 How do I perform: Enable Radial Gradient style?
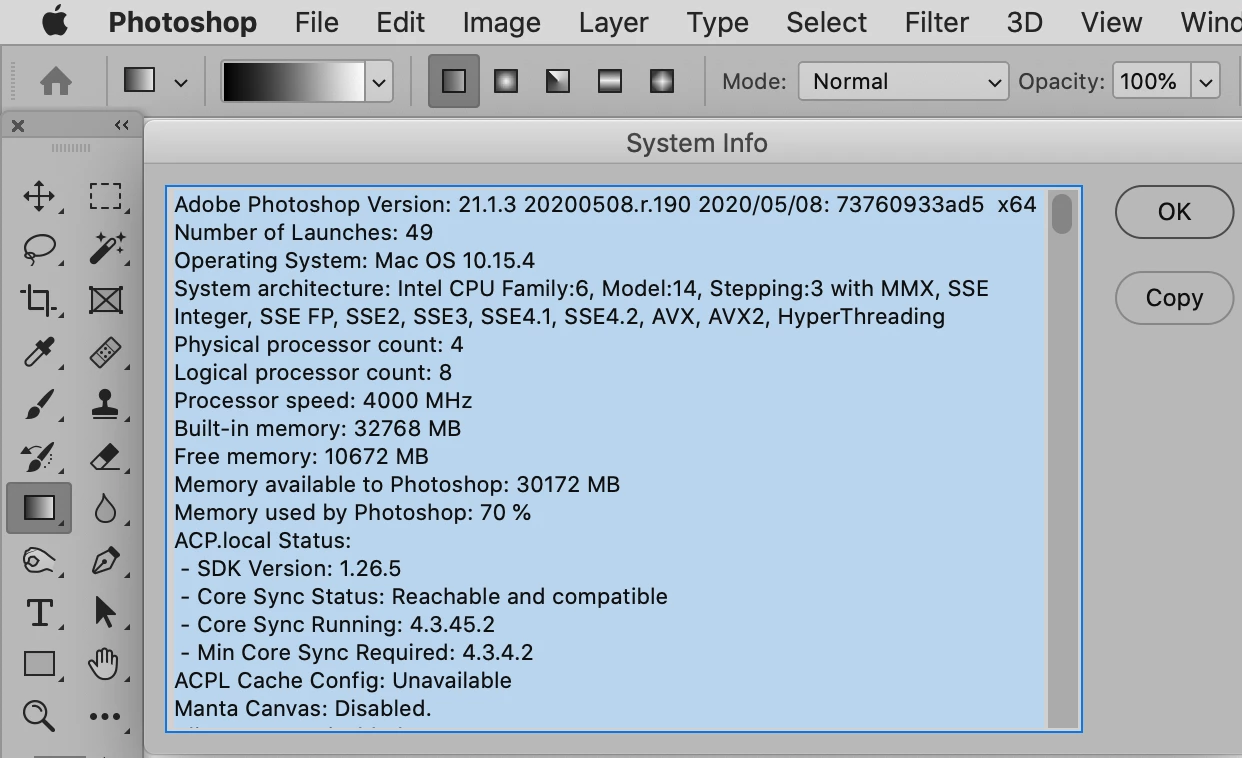point(506,81)
